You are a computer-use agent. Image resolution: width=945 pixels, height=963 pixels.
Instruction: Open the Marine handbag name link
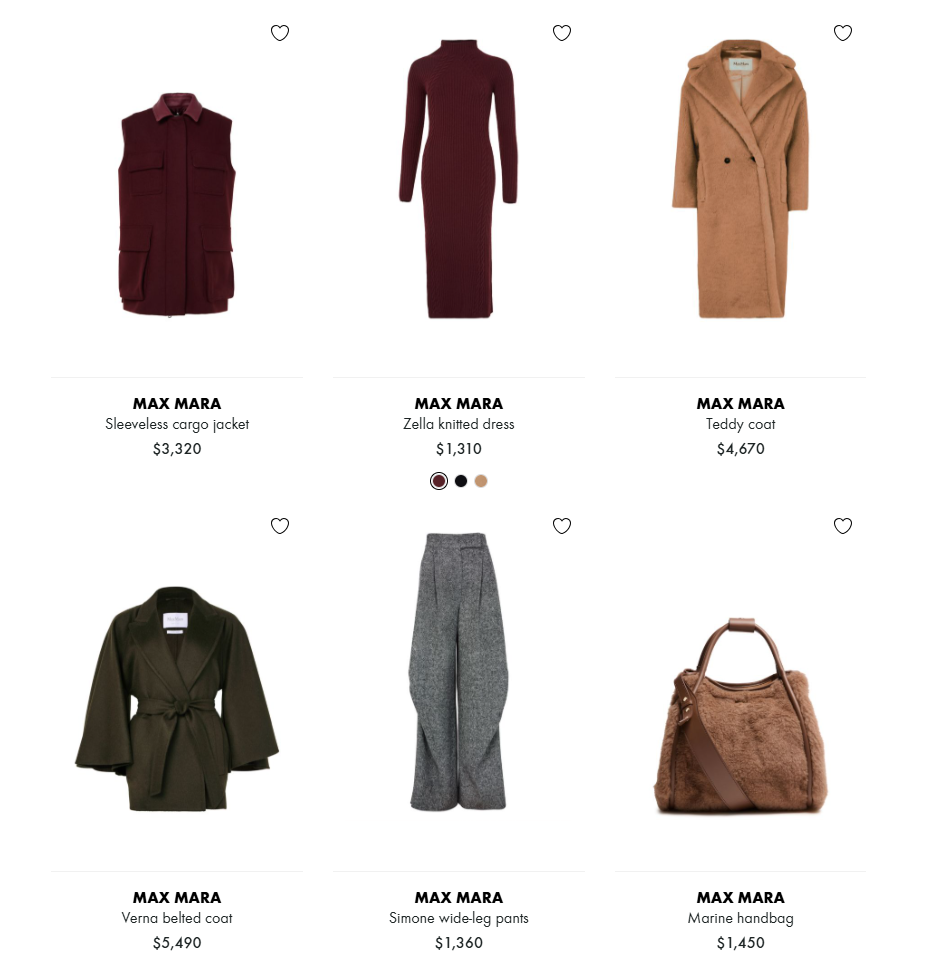click(741, 918)
